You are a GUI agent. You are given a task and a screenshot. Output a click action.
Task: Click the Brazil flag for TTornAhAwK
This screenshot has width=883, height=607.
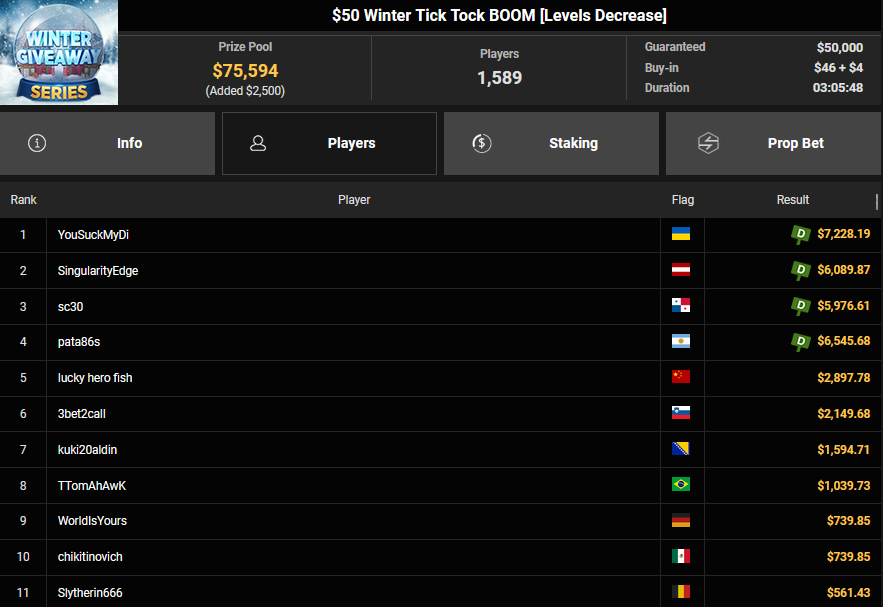(x=681, y=485)
